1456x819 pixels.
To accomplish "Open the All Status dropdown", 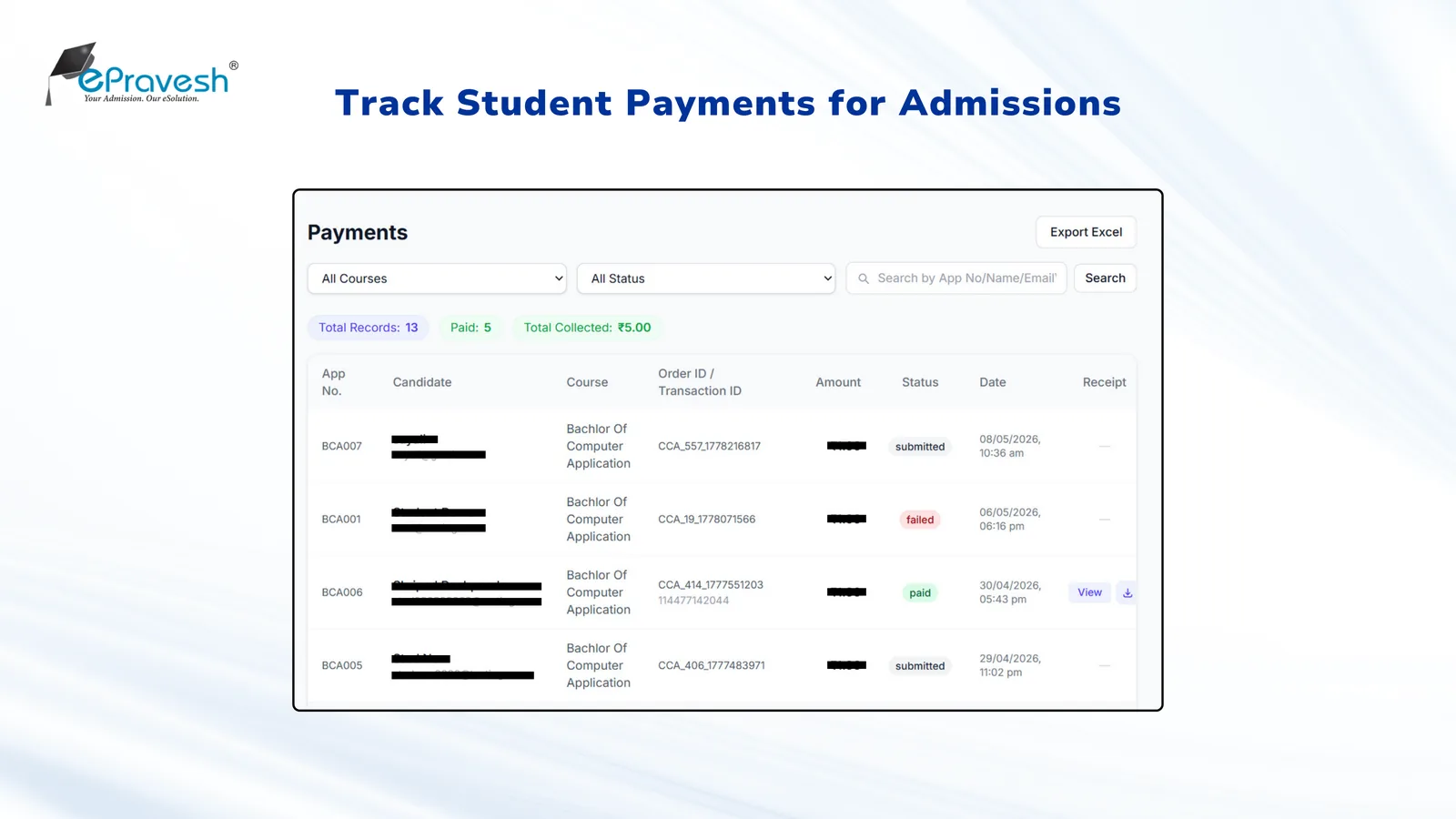I will click(x=706, y=278).
